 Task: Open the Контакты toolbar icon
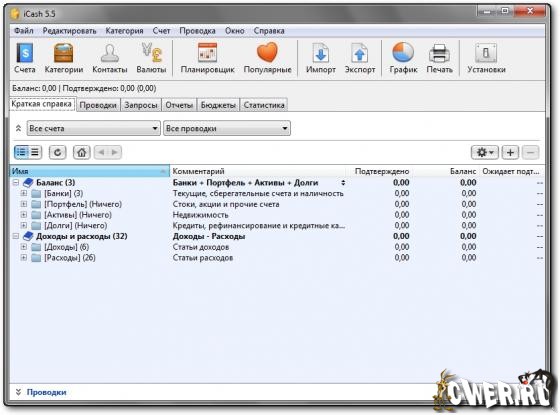110,53
